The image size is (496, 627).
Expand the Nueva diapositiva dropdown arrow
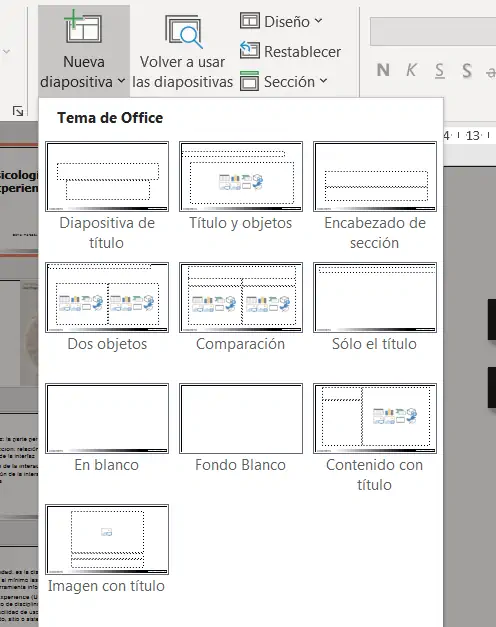coord(121,82)
